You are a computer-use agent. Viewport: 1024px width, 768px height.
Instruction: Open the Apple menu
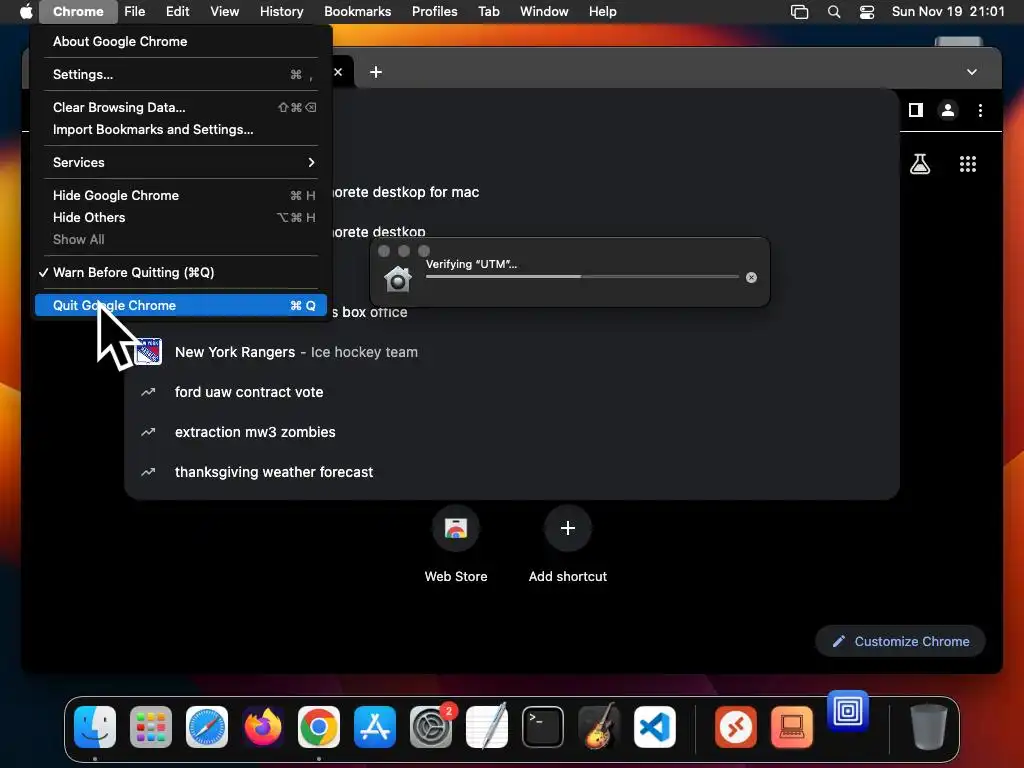[x=26, y=11]
